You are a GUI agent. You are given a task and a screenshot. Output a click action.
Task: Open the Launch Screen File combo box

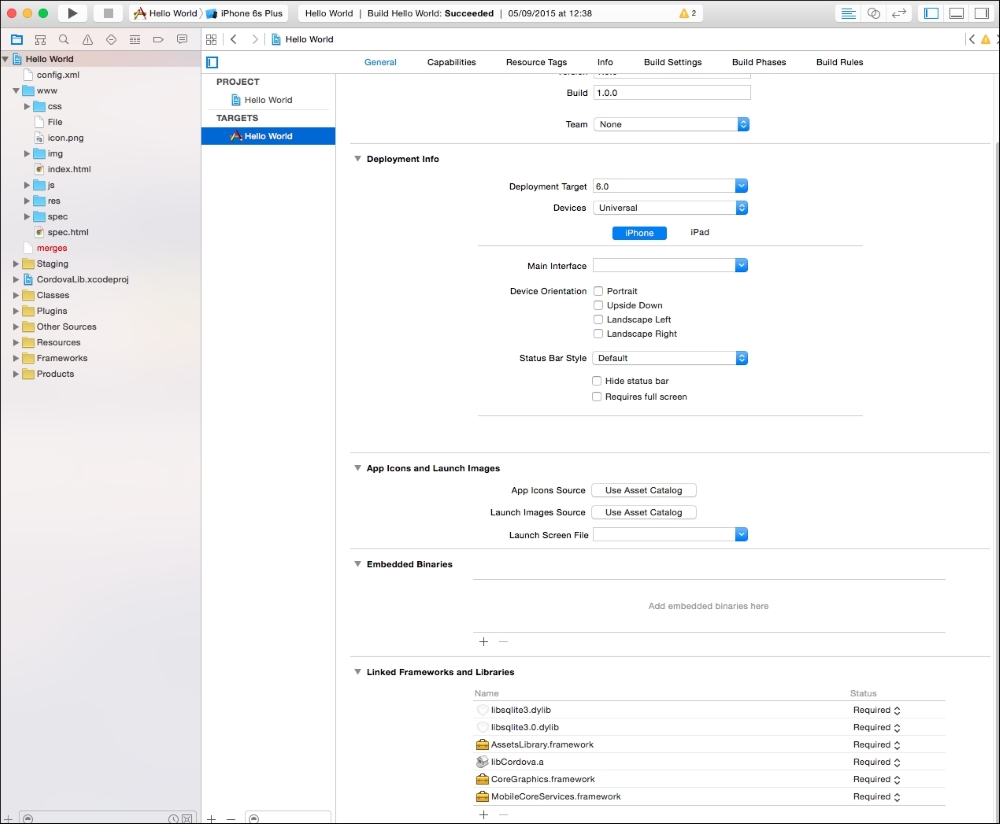click(x=741, y=534)
